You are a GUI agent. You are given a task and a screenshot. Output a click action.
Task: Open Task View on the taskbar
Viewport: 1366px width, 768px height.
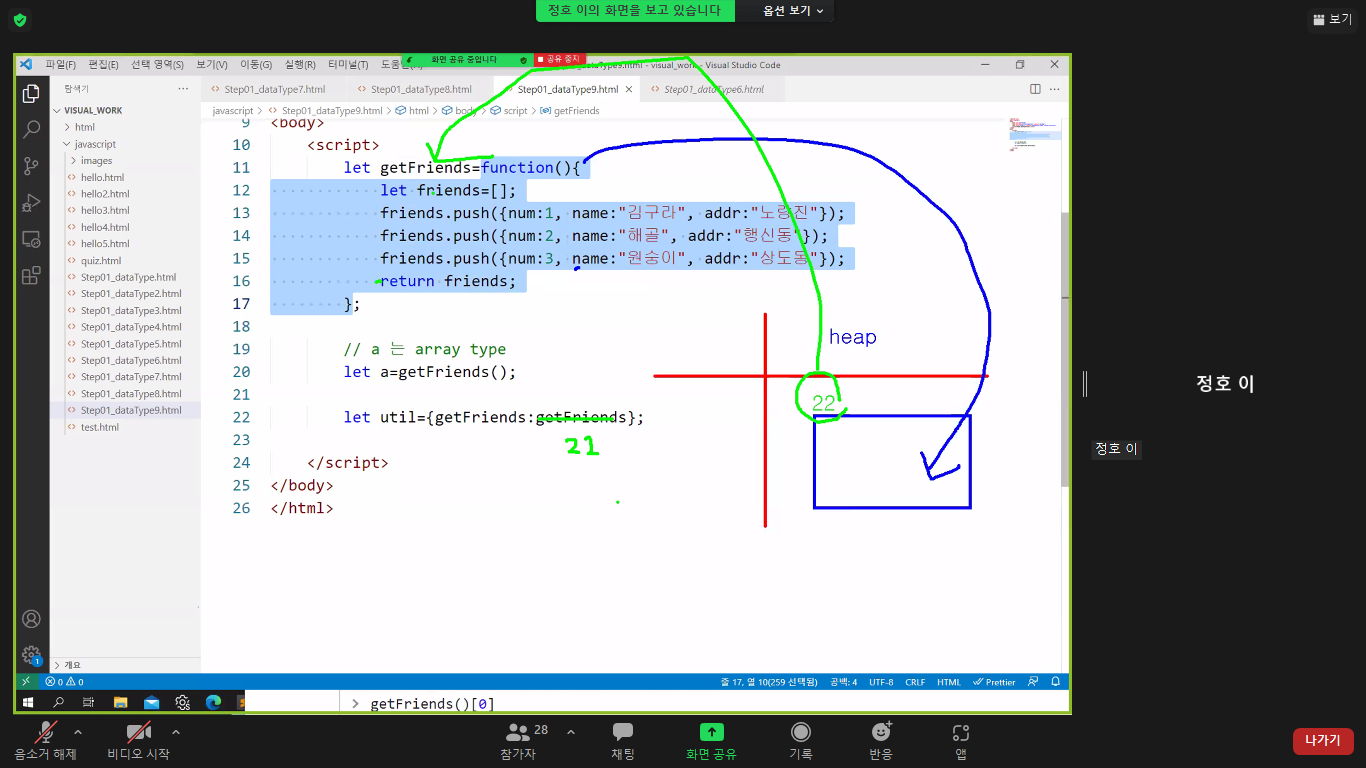coord(88,703)
